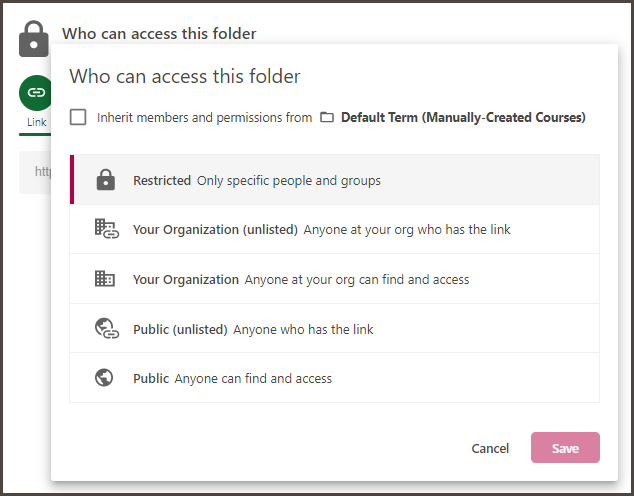The height and width of the screenshot is (496, 634).
Task: Select the Restricted access option label
Action: pos(162,181)
